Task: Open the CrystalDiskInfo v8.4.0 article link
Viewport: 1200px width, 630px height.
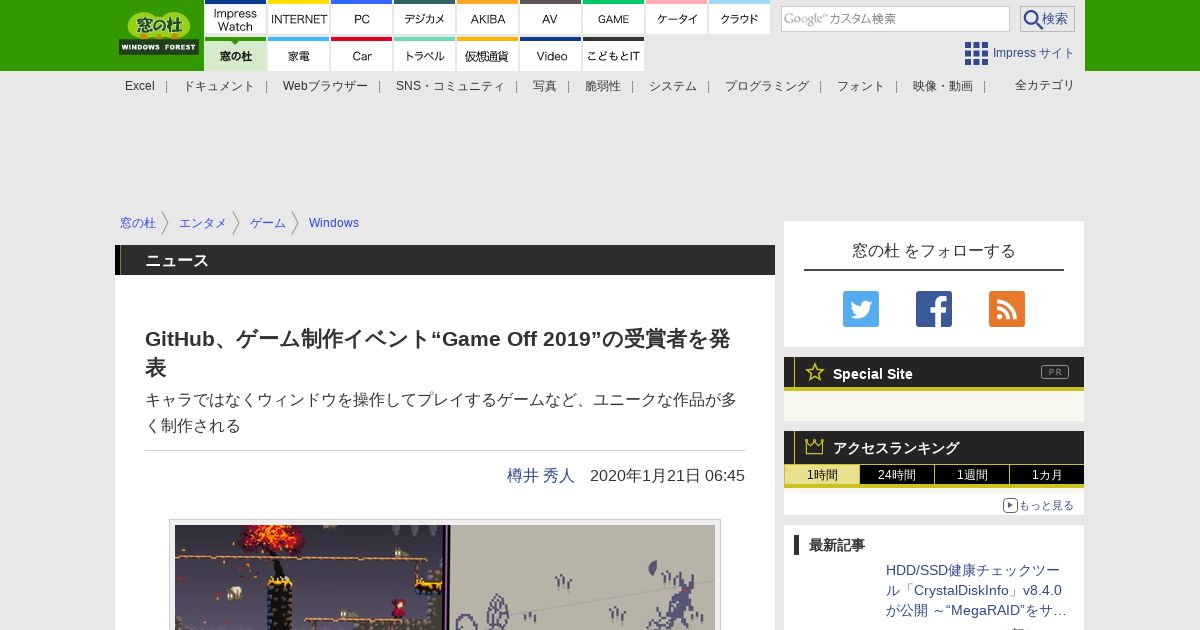Action: click(x=976, y=590)
